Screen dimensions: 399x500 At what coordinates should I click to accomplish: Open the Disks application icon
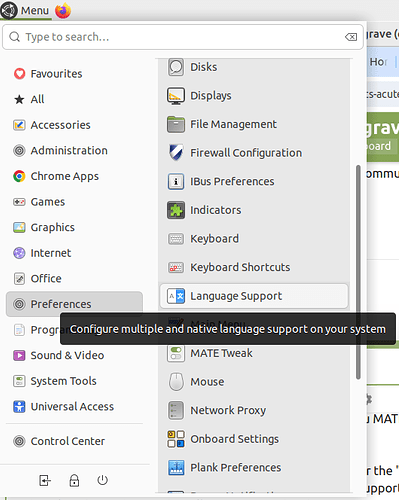click(x=176, y=67)
